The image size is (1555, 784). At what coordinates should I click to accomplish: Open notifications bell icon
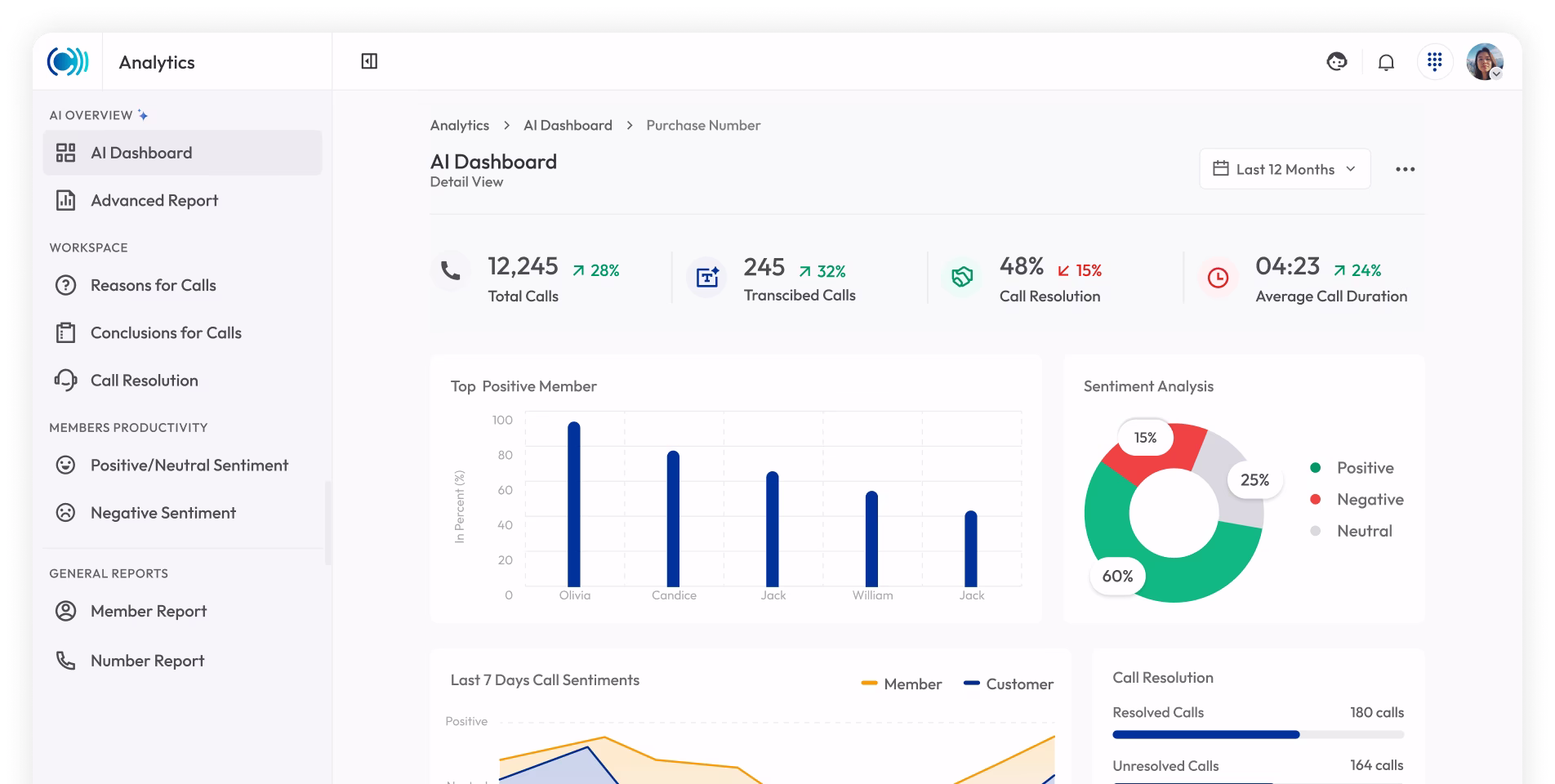pyautogui.click(x=1386, y=62)
